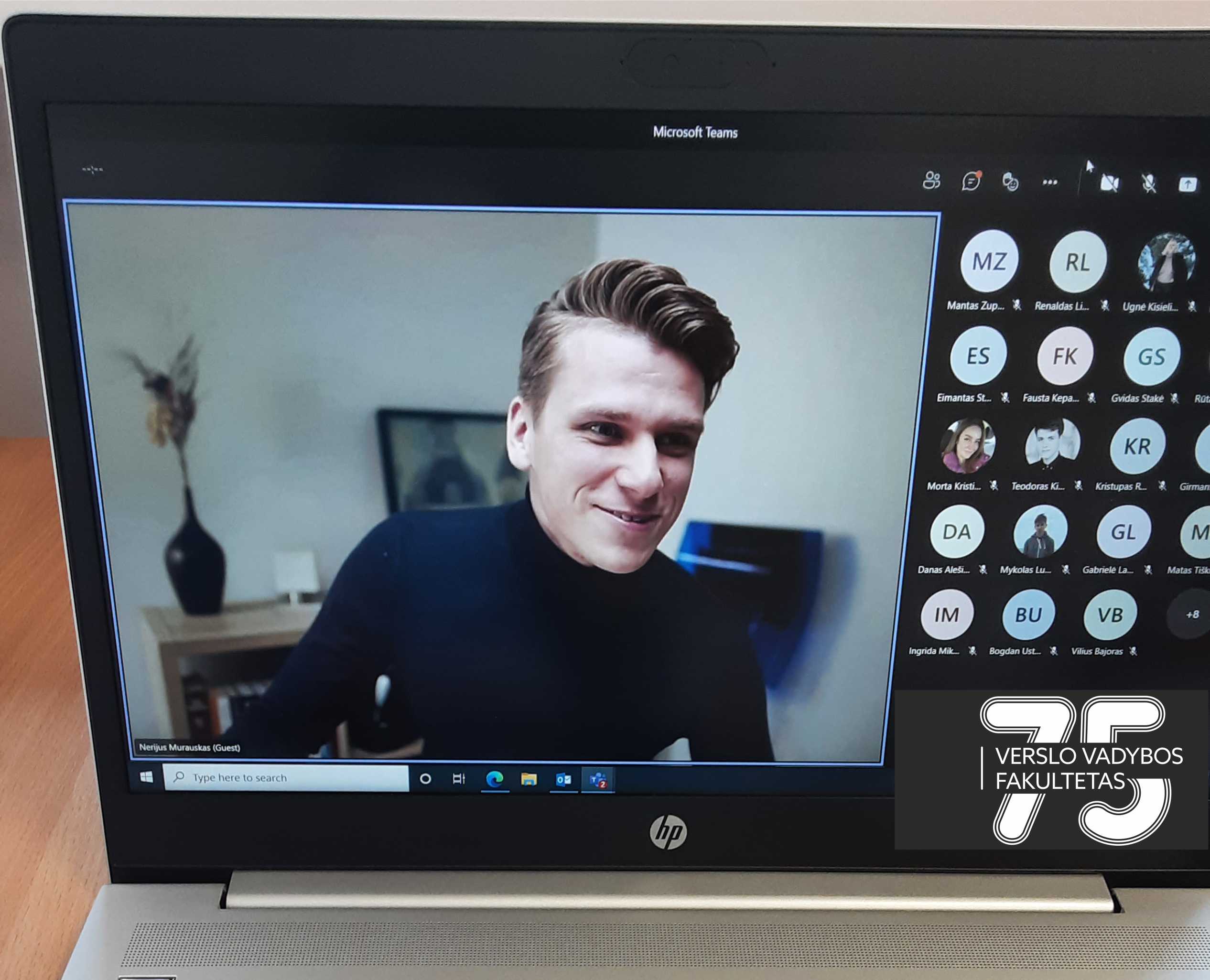Click the Share content icon
This screenshot has height=980, width=1210.
[1188, 184]
